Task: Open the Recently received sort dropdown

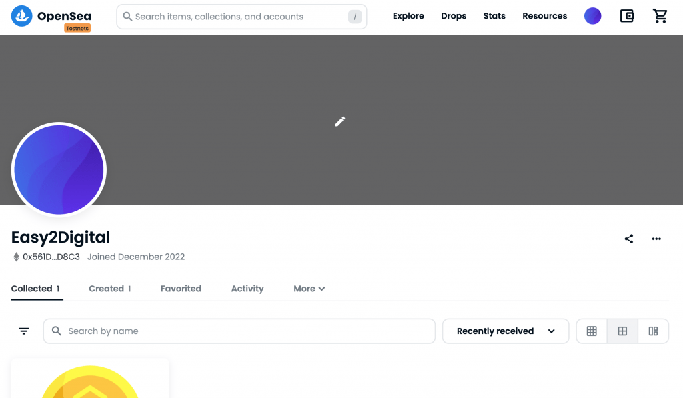Action: pos(506,331)
